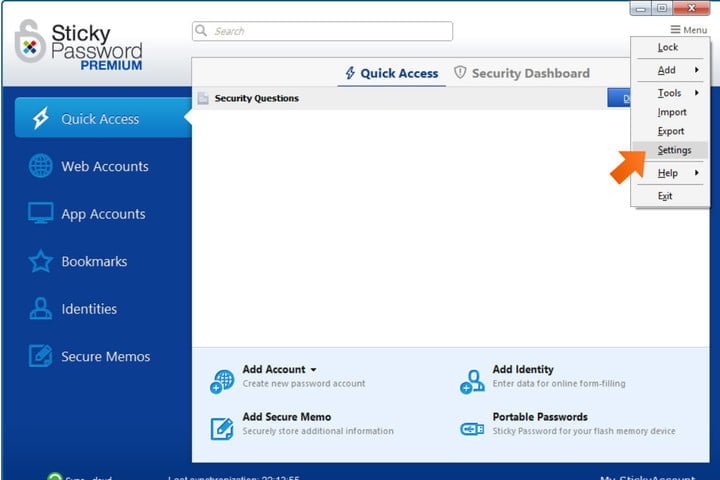
Task: Maximize the Sticky Password window
Action: (662, 8)
